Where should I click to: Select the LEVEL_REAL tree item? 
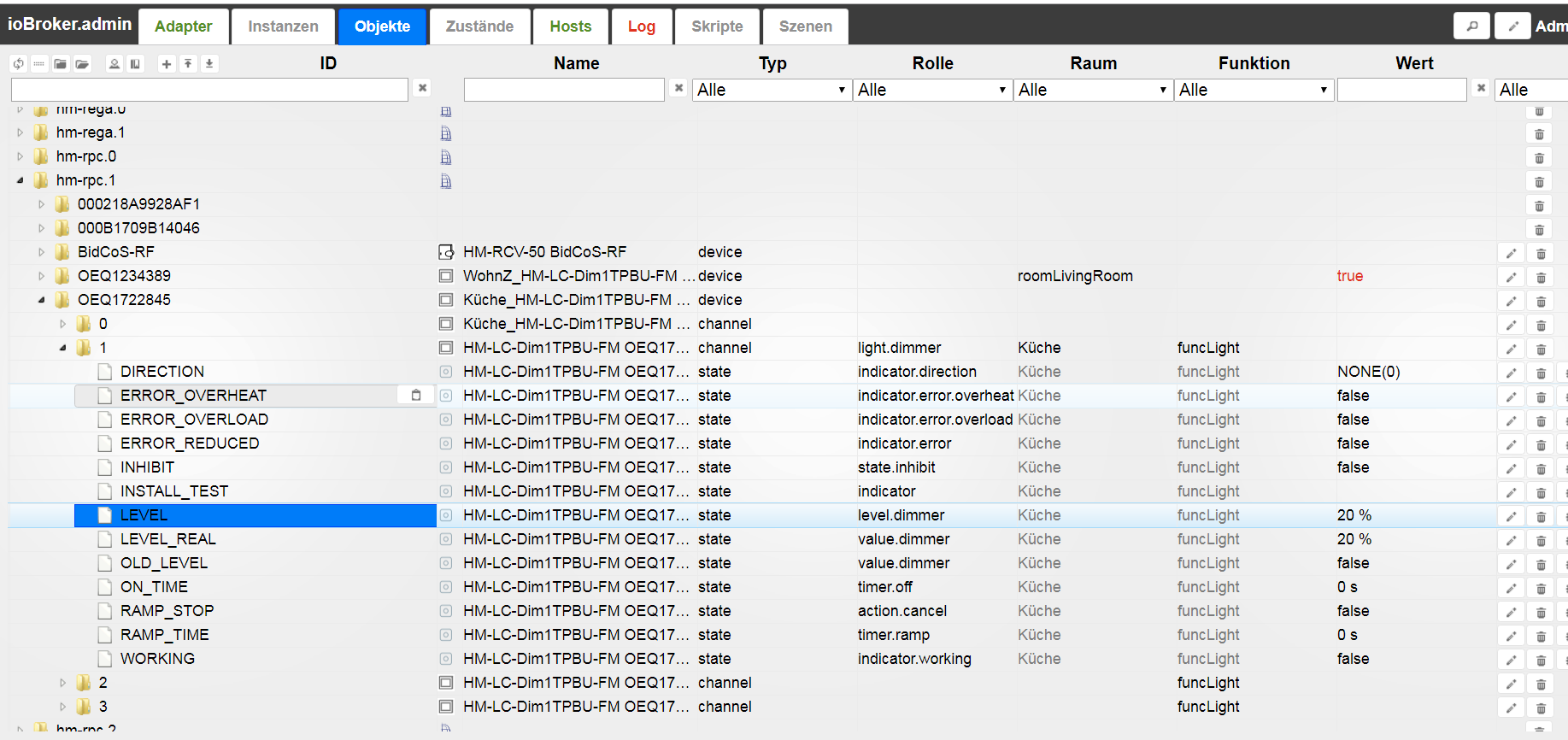coord(168,539)
